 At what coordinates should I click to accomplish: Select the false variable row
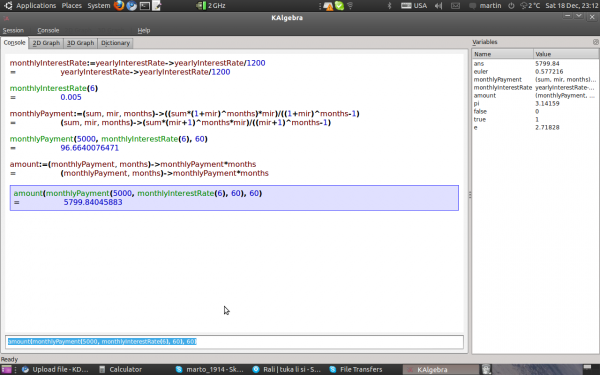click(535, 111)
